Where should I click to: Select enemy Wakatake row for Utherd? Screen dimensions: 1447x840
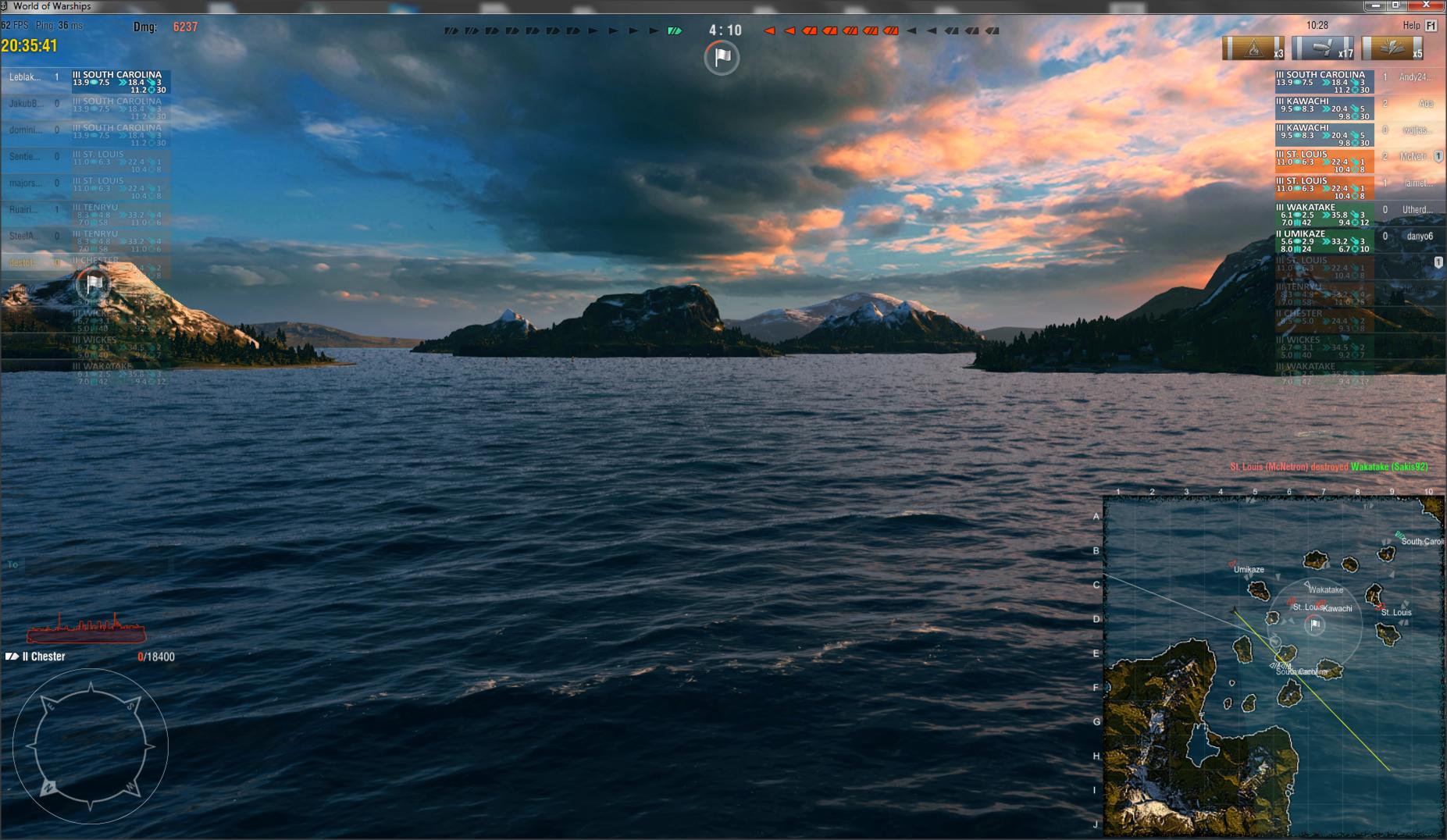(x=1359, y=214)
